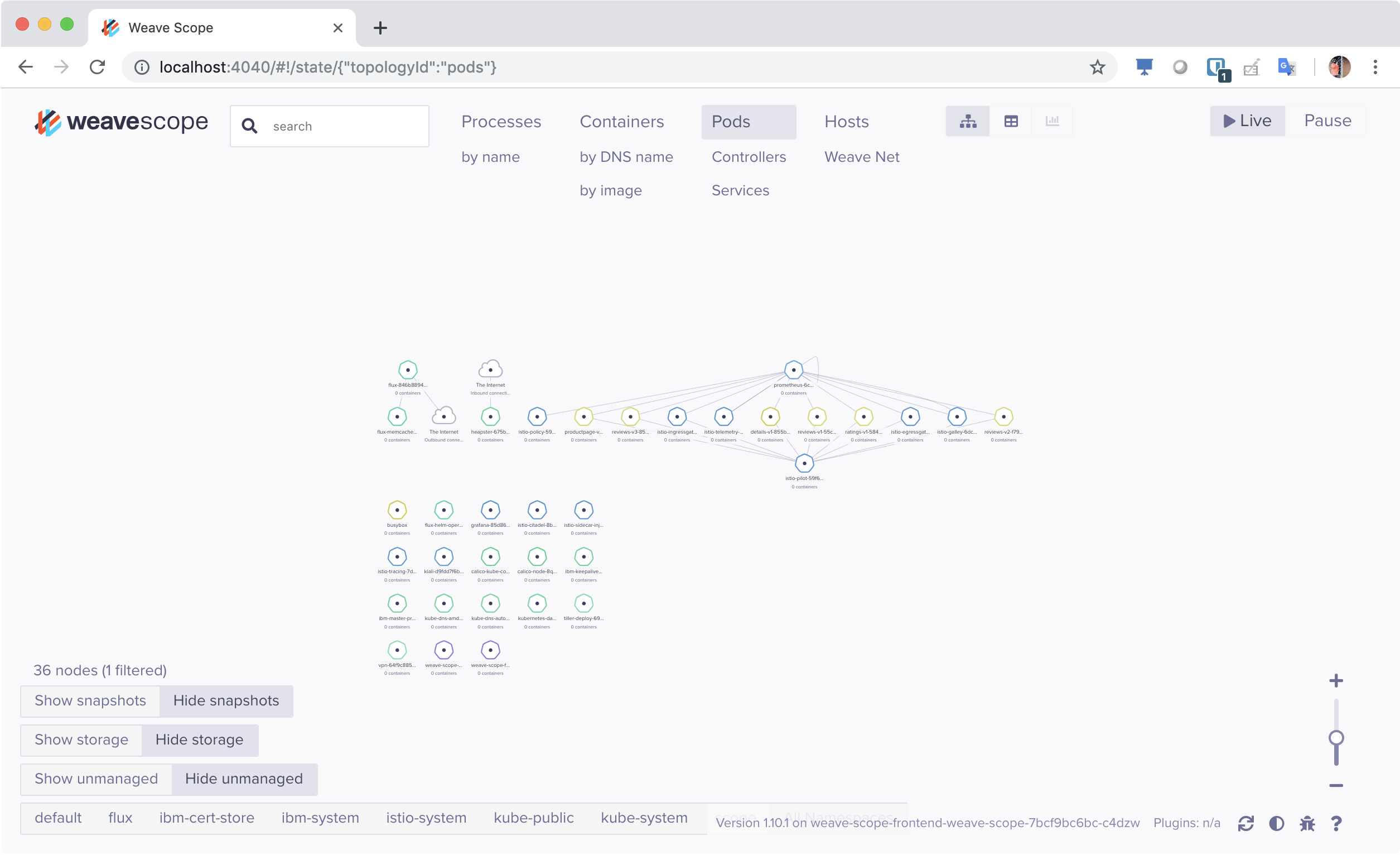This screenshot has height=855, width=1400.
Task: Click The Internet inbound connections cloud
Action: [490, 369]
